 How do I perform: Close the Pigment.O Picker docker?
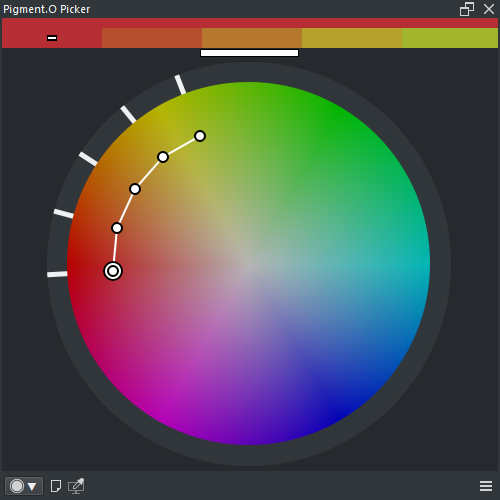489,9
